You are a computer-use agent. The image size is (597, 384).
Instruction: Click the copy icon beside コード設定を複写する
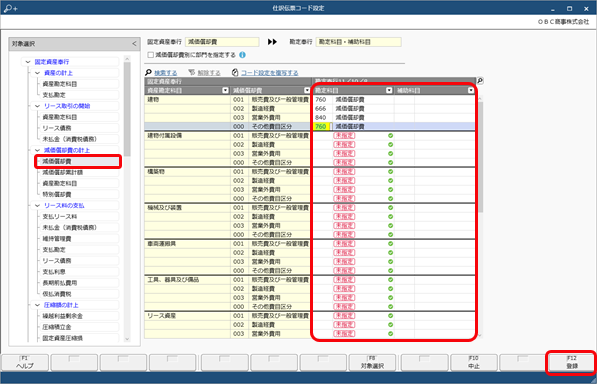(x=235, y=72)
